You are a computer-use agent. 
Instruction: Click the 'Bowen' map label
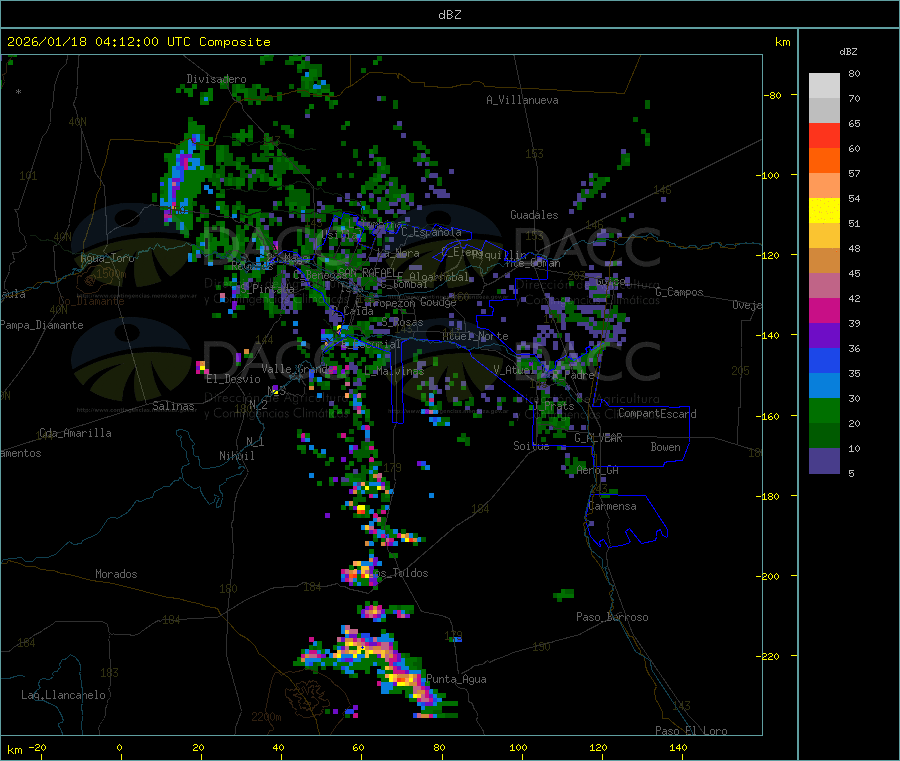pyautogui.click(x=666, y=447)
